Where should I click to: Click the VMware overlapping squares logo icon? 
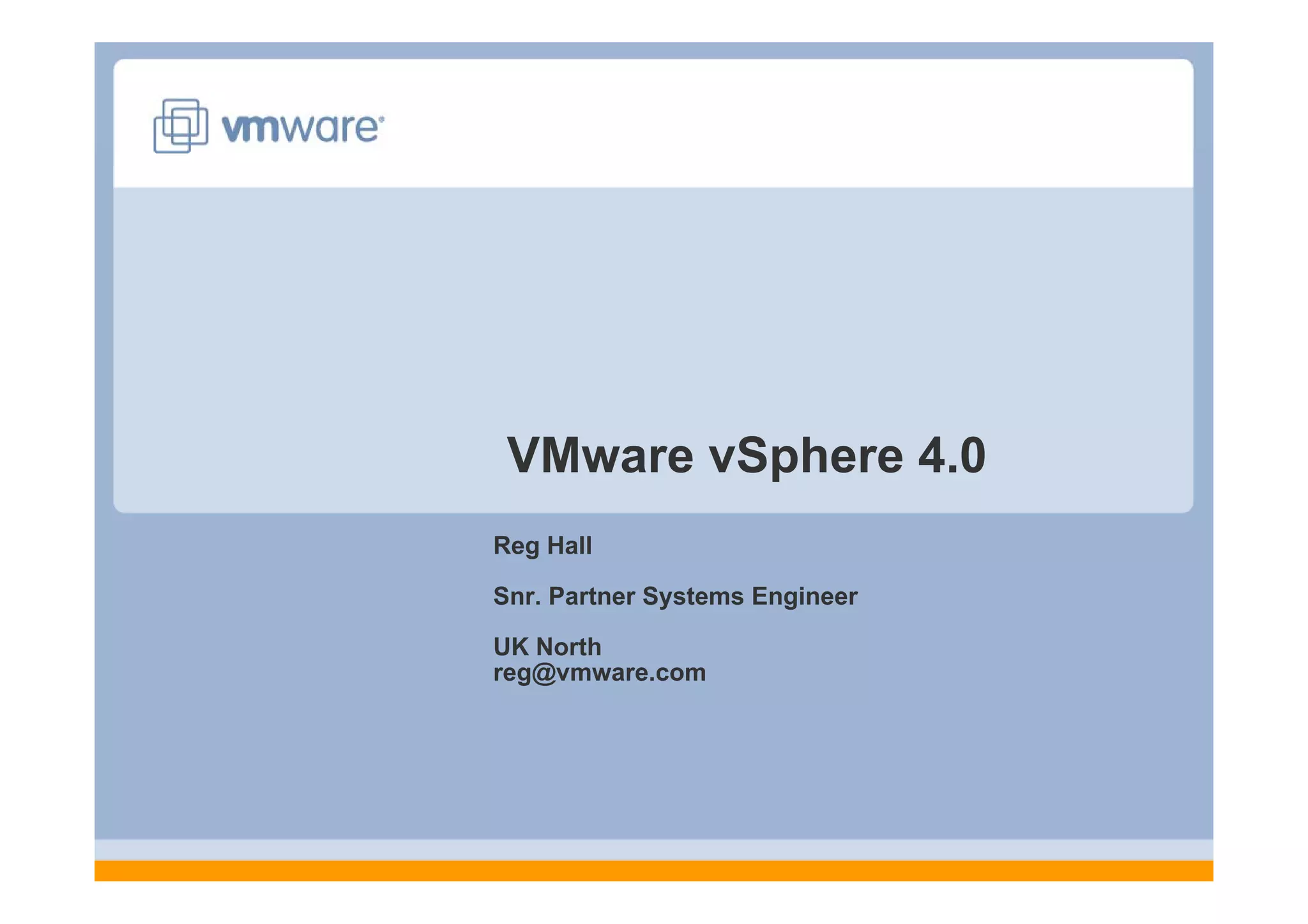point(181,126)
